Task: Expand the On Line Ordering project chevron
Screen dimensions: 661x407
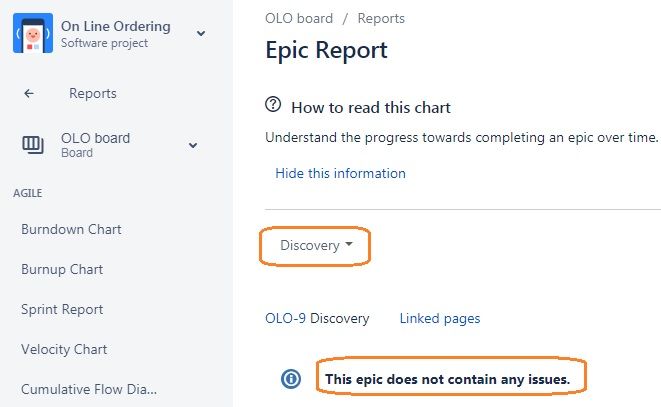Action: [x=201, y=34]
